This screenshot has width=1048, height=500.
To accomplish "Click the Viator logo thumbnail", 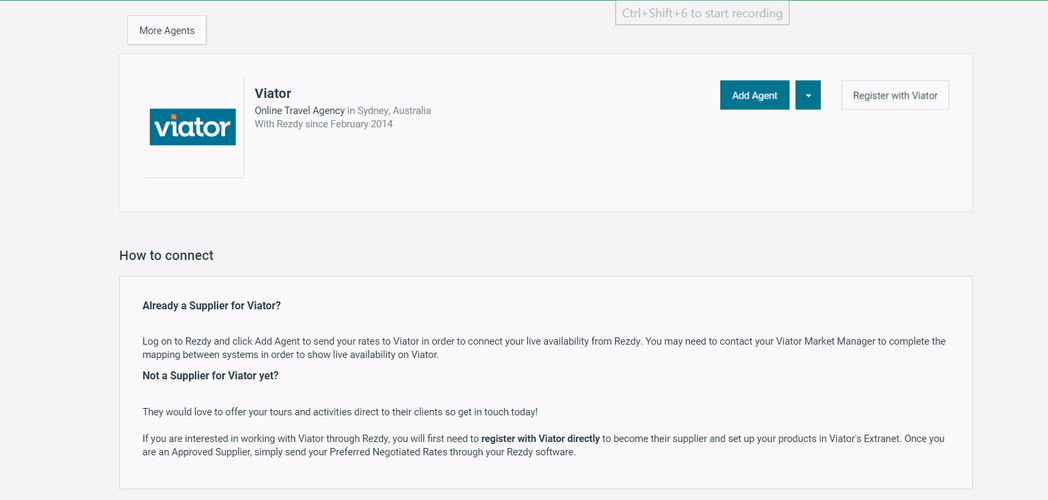I will coord(192,127).
